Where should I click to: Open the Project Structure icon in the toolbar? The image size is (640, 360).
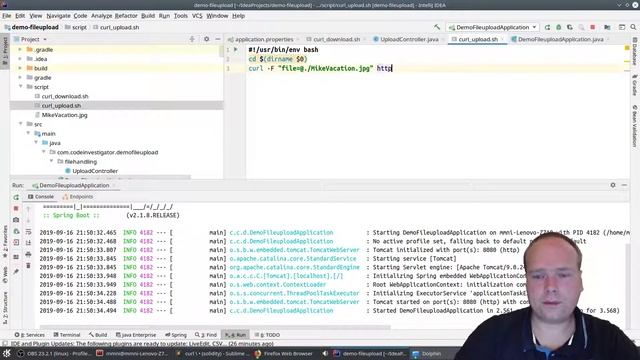coord(607,27)
